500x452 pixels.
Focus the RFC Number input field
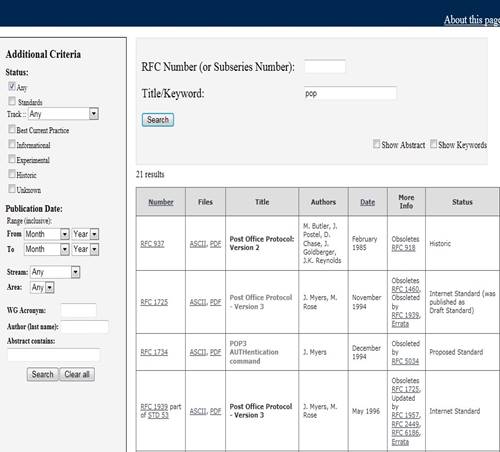[325, 66]
